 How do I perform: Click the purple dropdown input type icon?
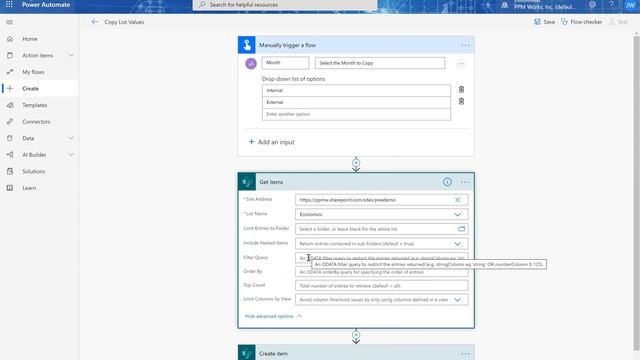point(251,63)
